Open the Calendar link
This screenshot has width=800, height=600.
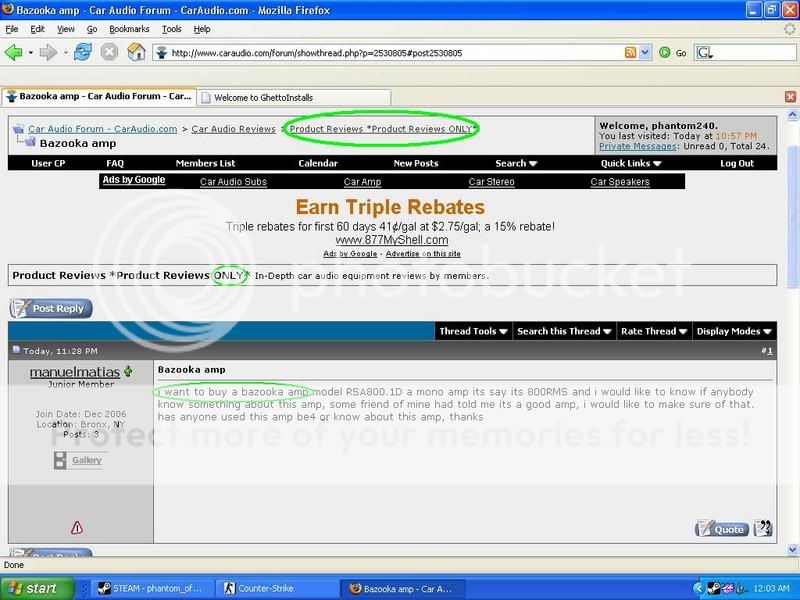click(318, 163)
